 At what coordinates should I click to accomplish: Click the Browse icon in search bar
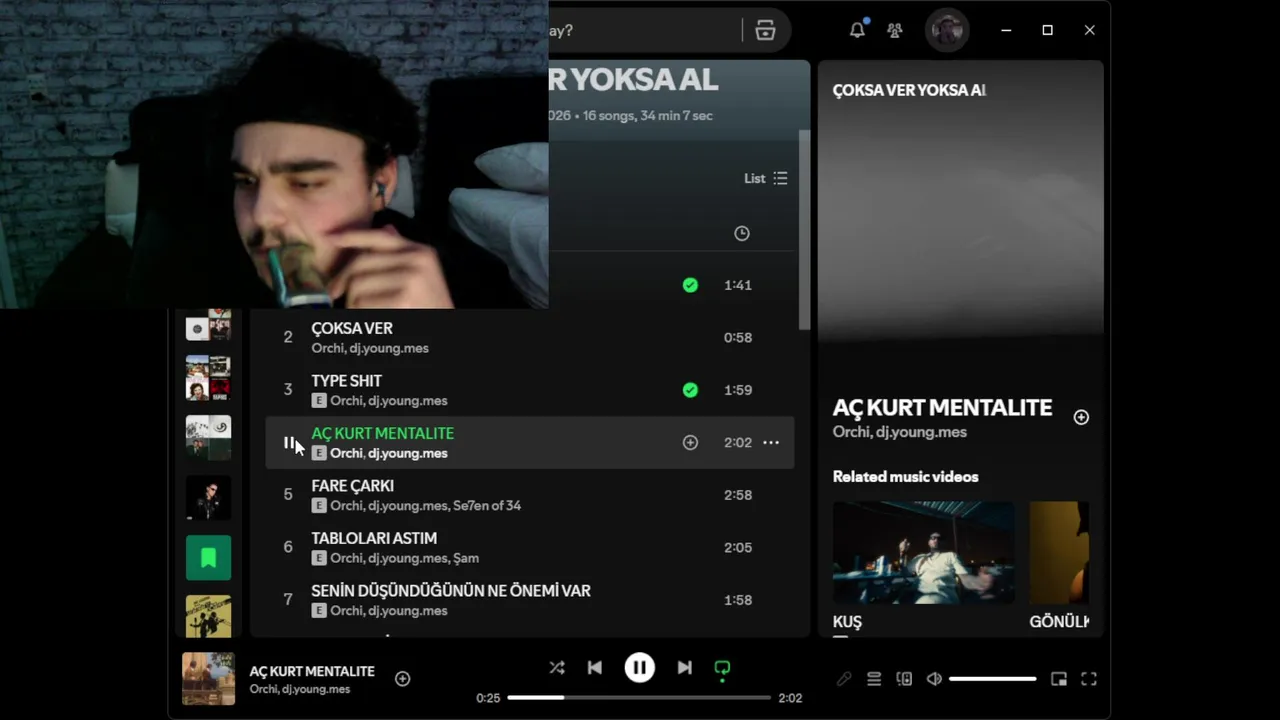(x=765, y=30)
